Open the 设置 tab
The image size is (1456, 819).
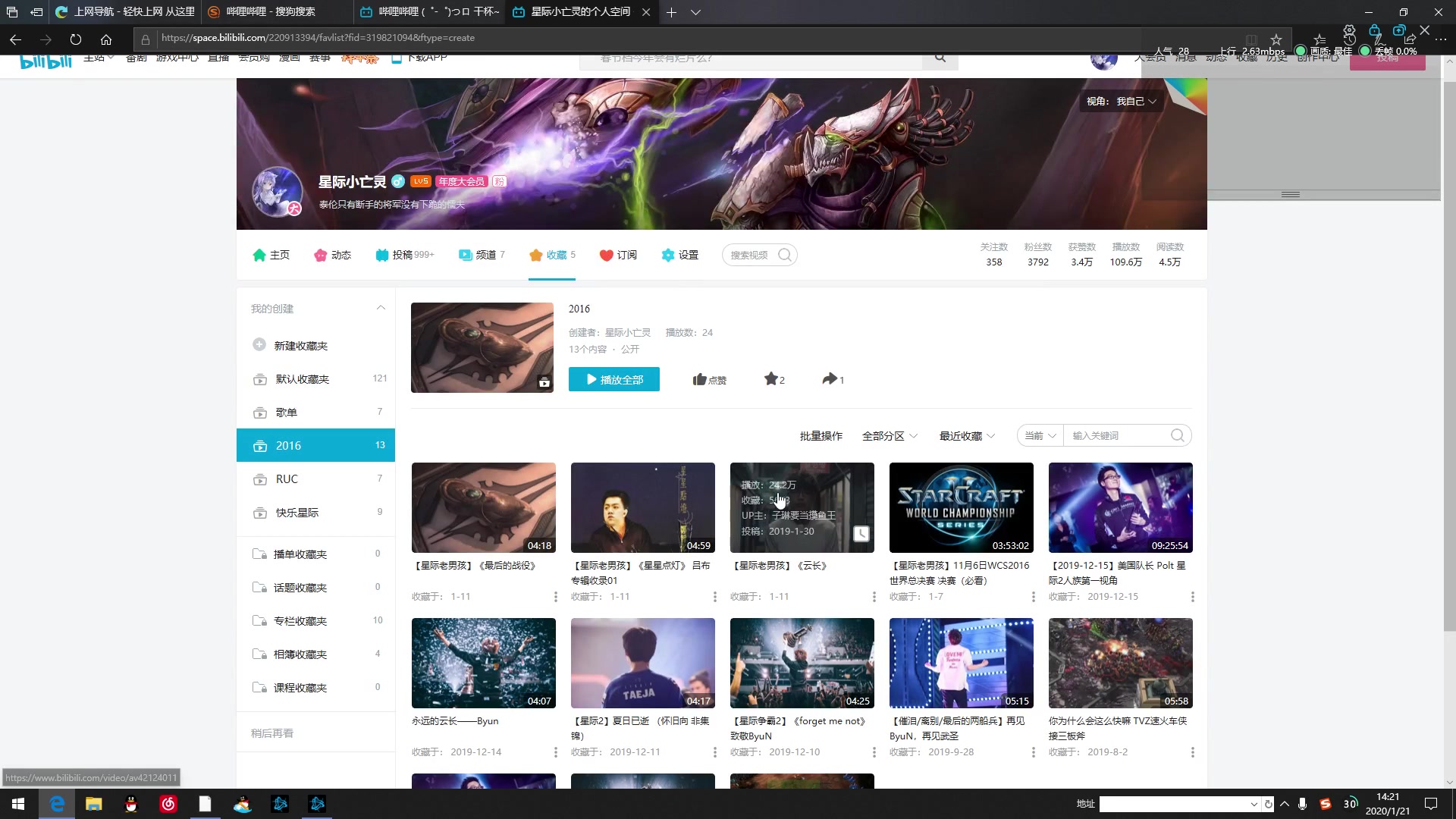tap(679, 255)
